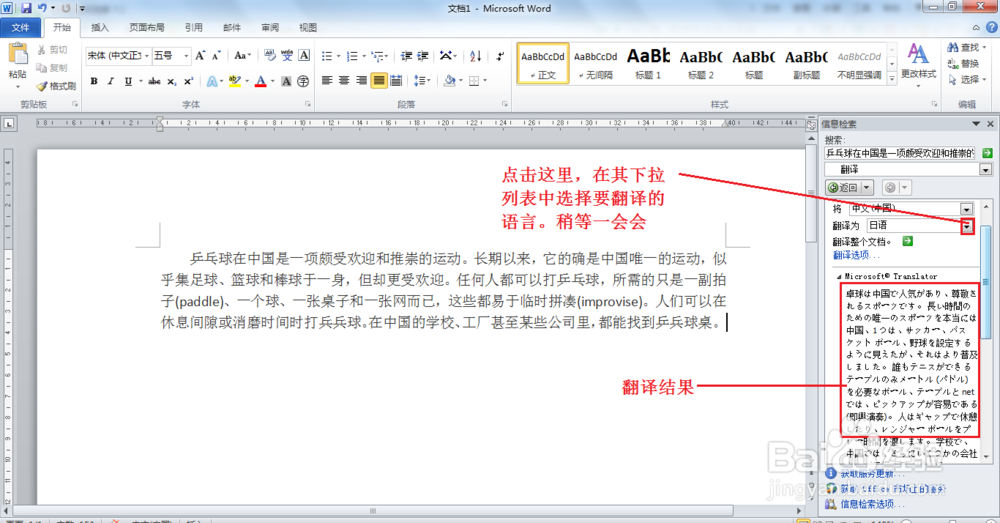
Task: Click the Decrease Indent icon
Action: coord(406,56)
